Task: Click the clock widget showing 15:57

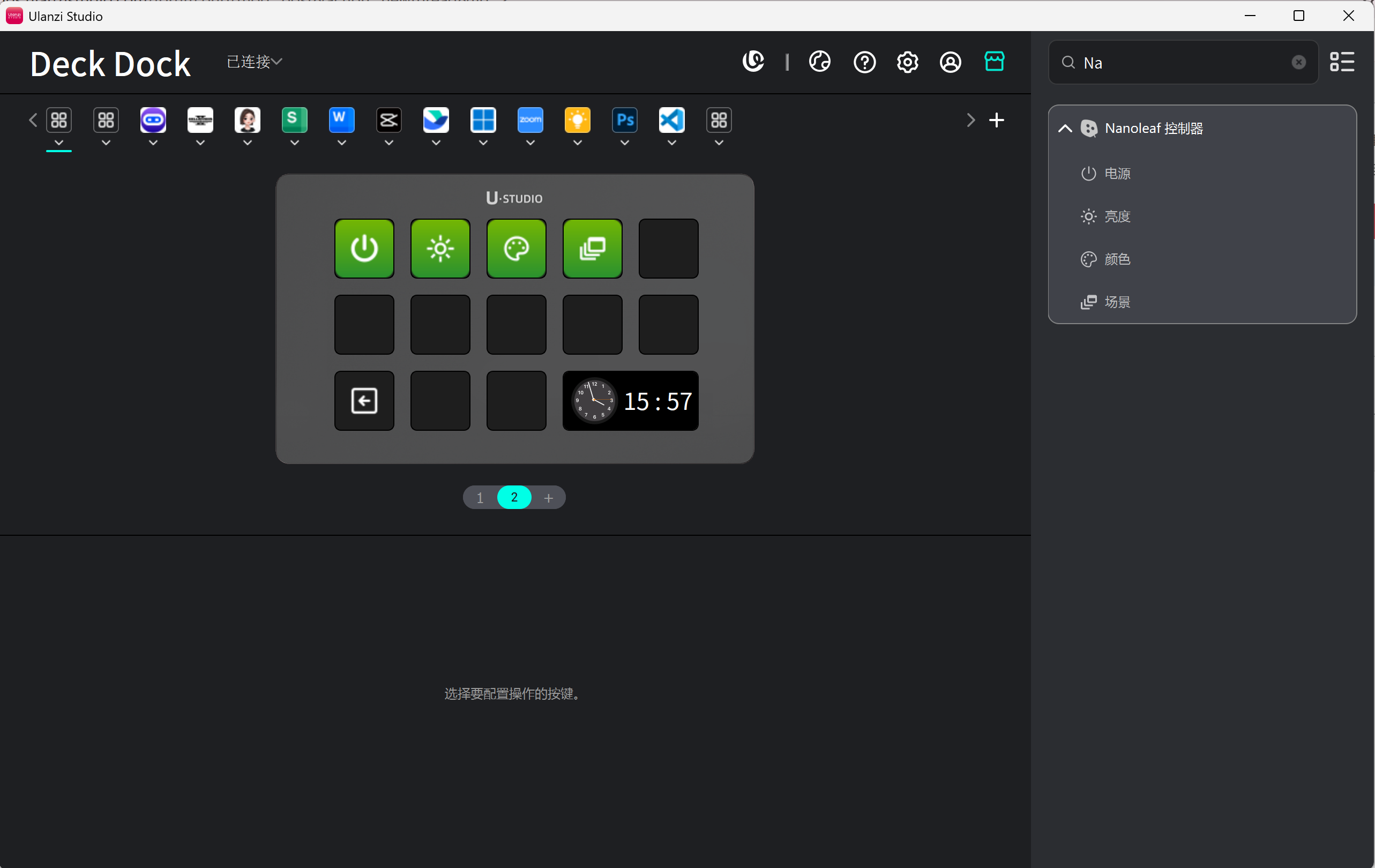Action: click(630, 400)
